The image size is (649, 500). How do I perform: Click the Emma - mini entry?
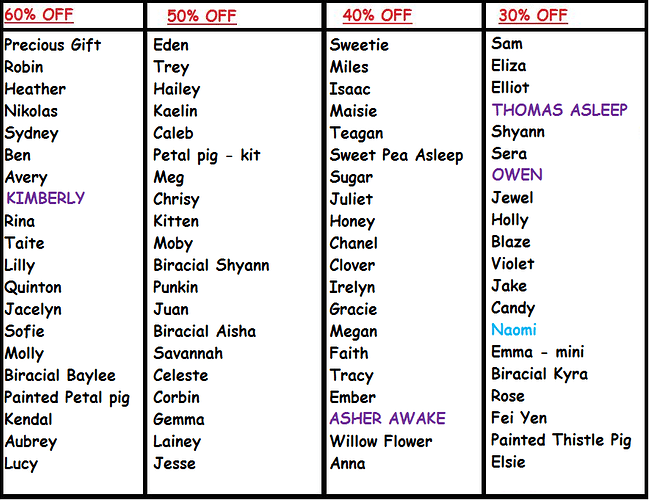(537, 352)
